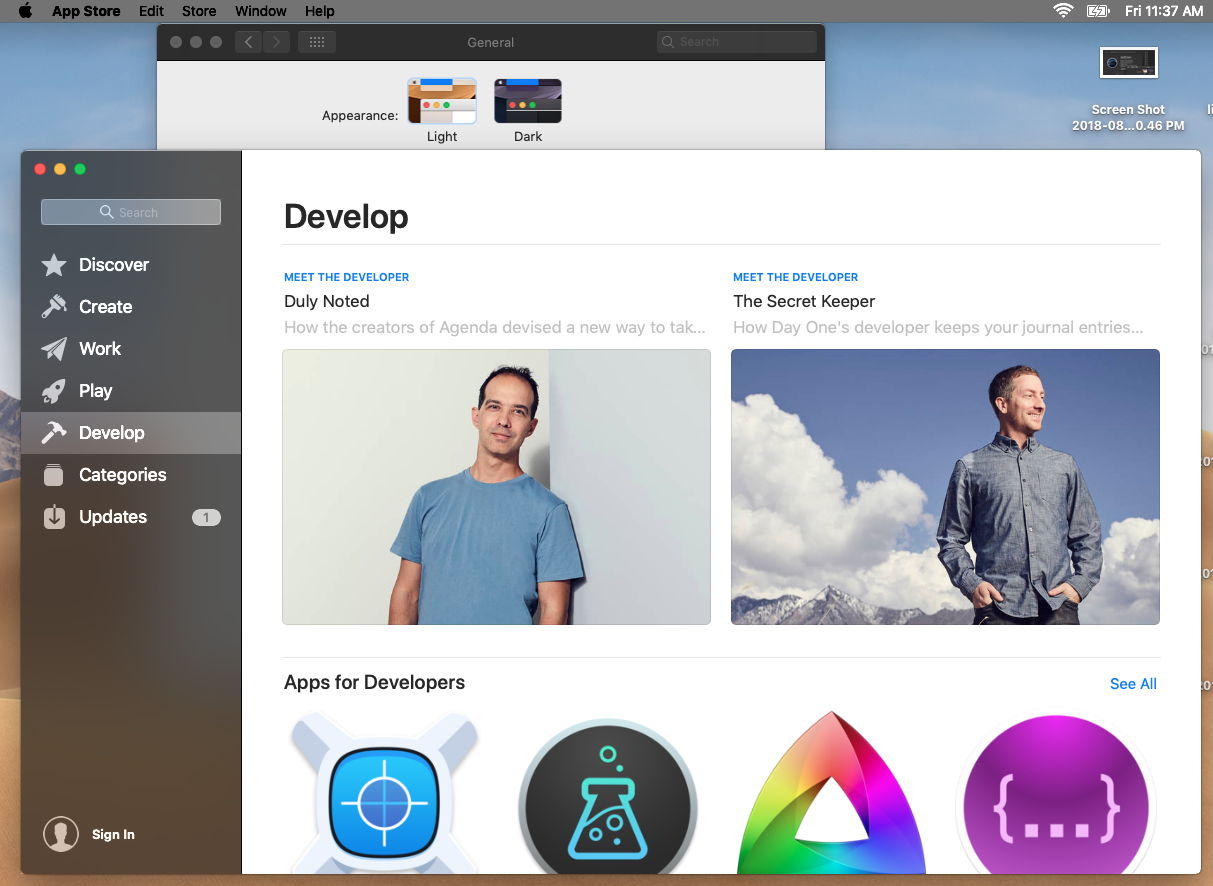Focus the search field in General window
Image resolution: width=1213 pixels, height=886 pixels.
(x=737, y=42)
